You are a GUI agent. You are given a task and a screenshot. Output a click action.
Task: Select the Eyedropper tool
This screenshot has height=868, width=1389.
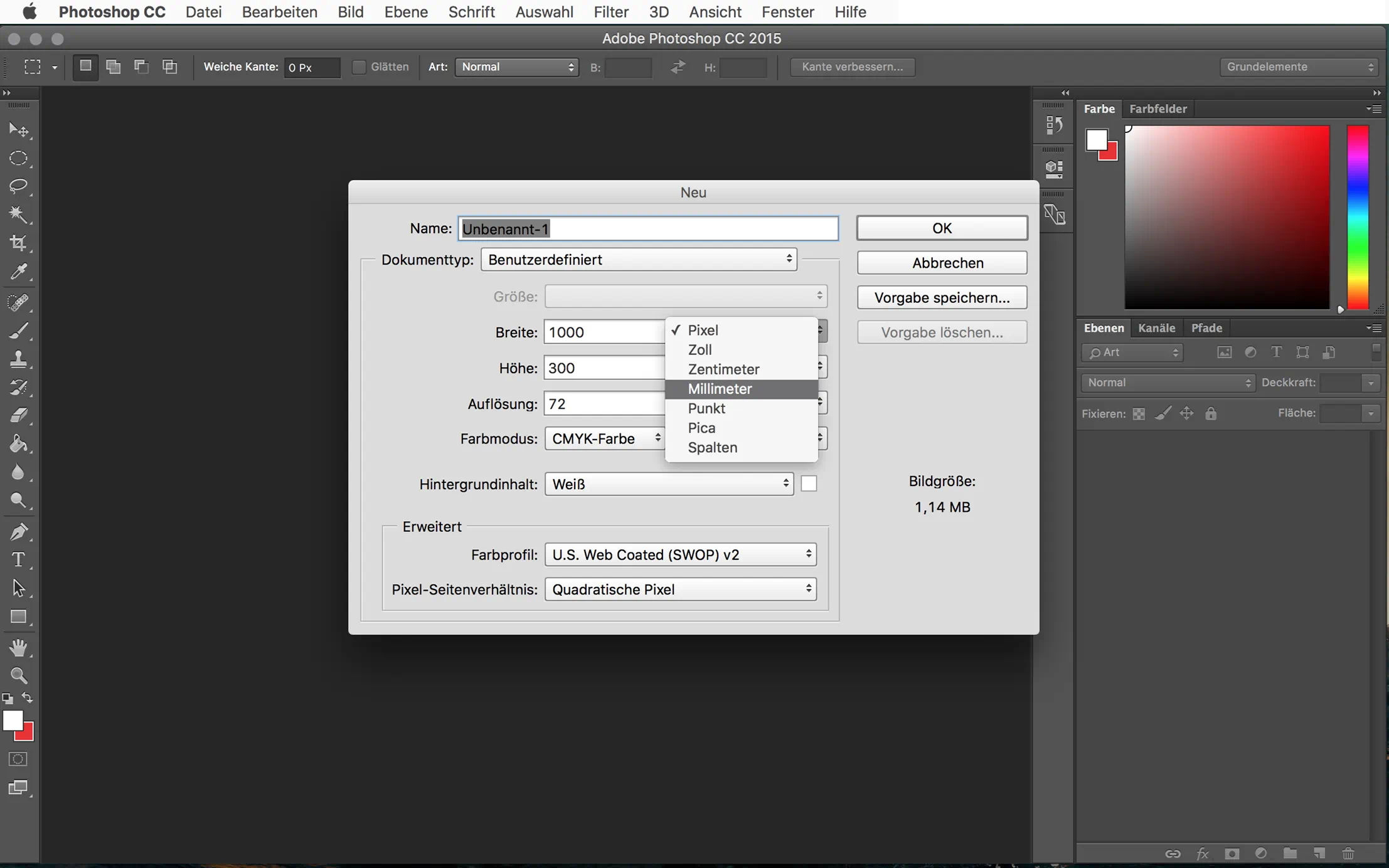(18, 272)
